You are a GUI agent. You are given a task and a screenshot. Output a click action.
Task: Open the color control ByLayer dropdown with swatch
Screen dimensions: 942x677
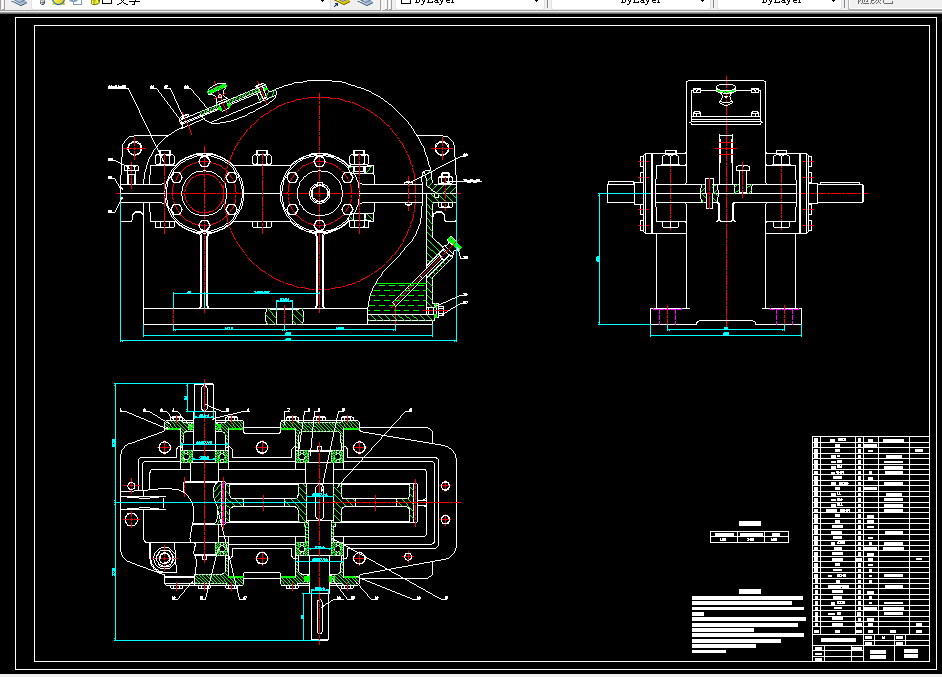click(470, 2)
